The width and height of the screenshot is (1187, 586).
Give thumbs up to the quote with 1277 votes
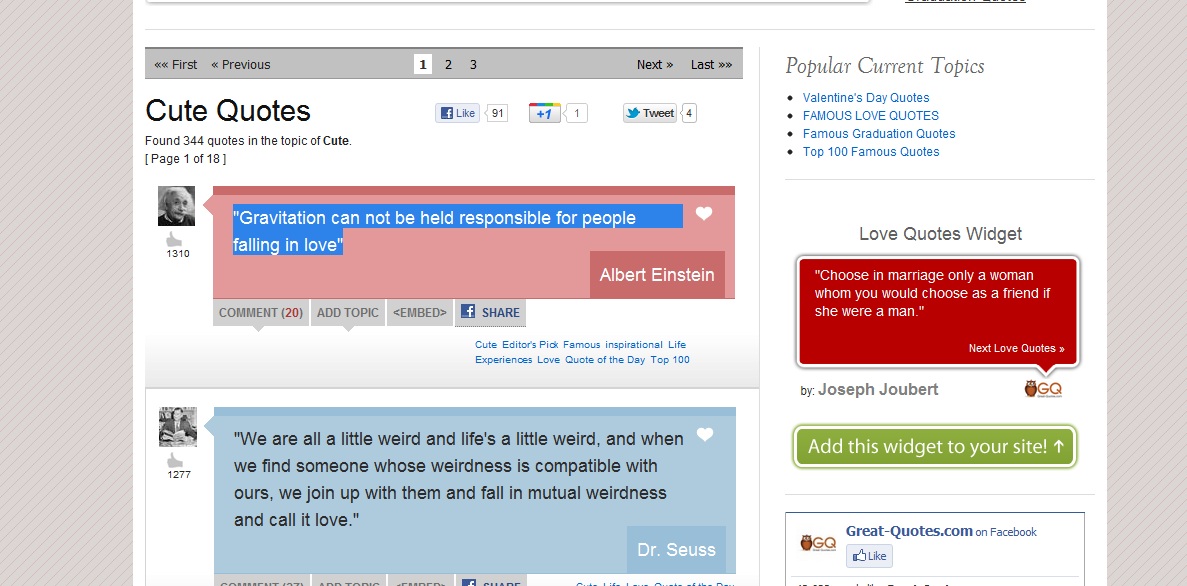click(175, 460)
